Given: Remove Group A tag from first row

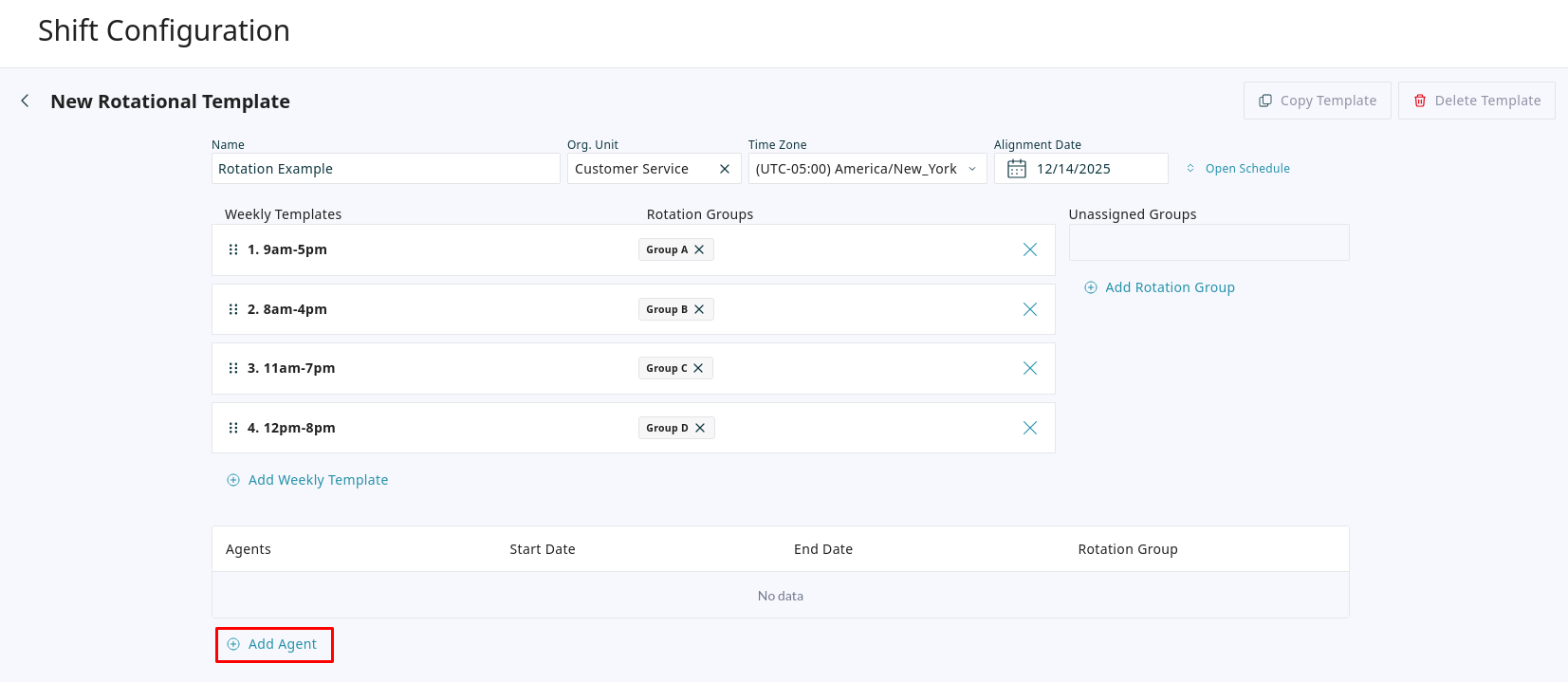Looking at the screenshot, I should pyautogui.click(x=699, y=249).
